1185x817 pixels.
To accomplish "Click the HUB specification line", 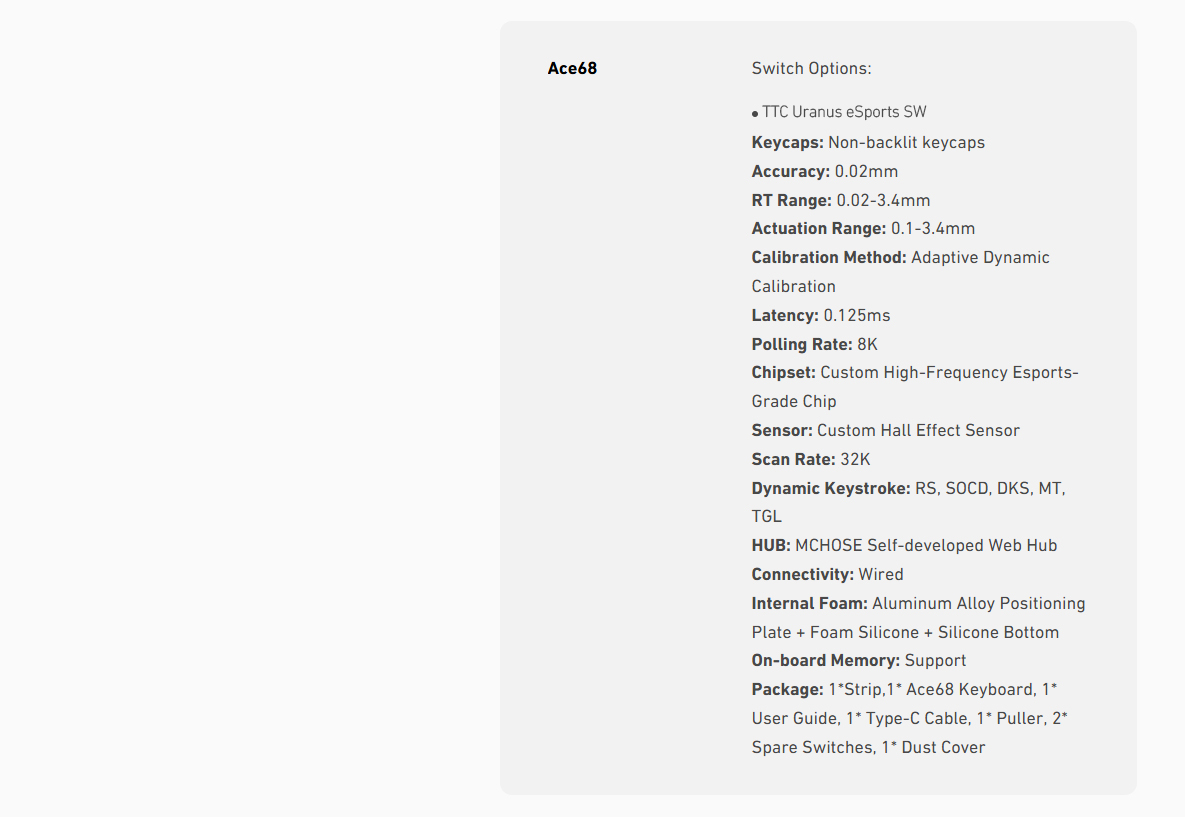I will tap(903, 546).
